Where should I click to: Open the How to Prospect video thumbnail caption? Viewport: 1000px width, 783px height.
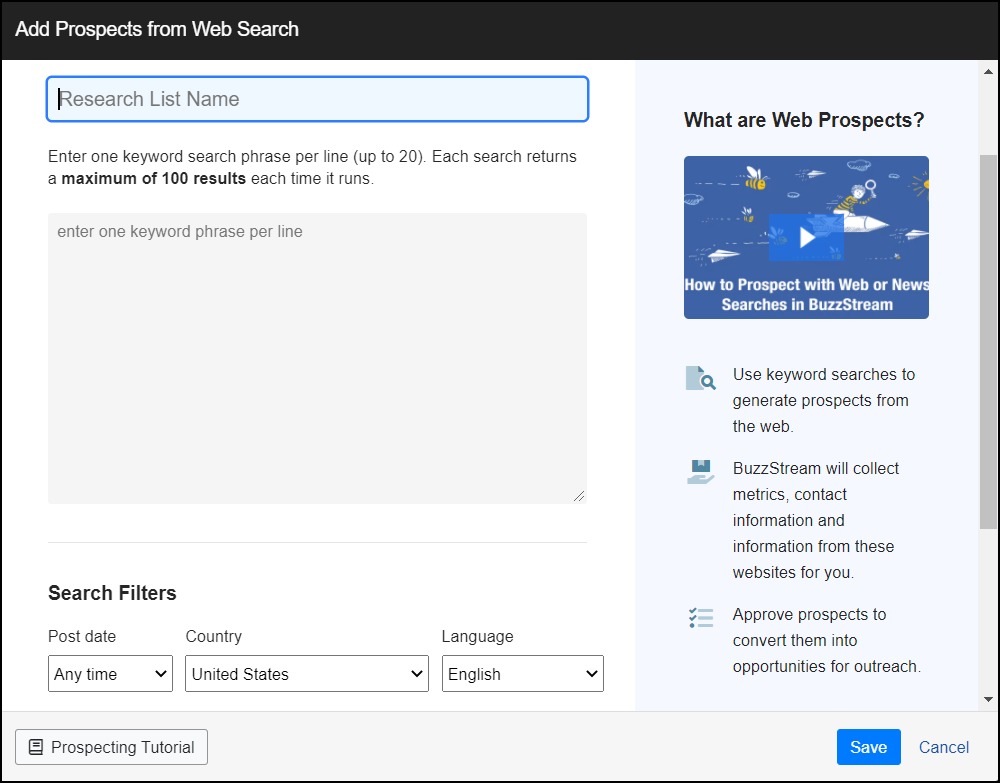806,295
